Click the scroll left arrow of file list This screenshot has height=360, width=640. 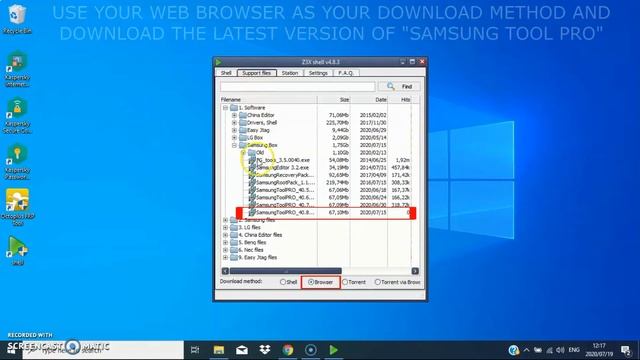(x=225, y=271)
